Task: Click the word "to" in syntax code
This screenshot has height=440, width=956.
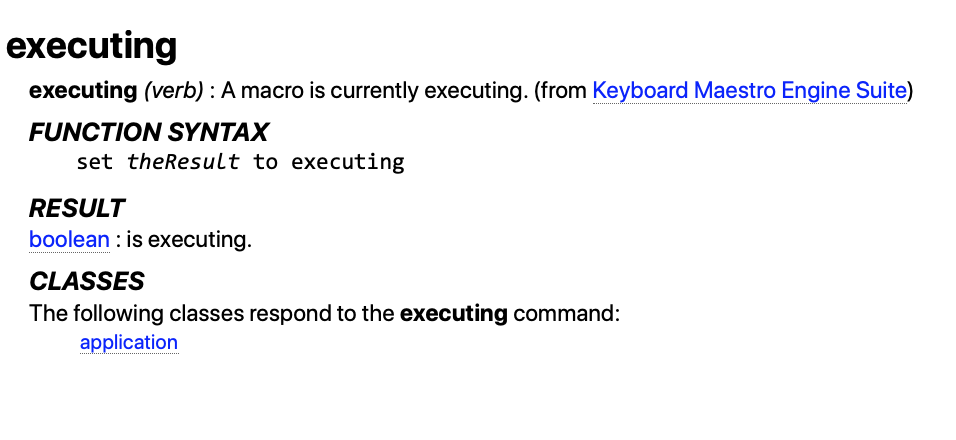Action: [x=265, y=162]
